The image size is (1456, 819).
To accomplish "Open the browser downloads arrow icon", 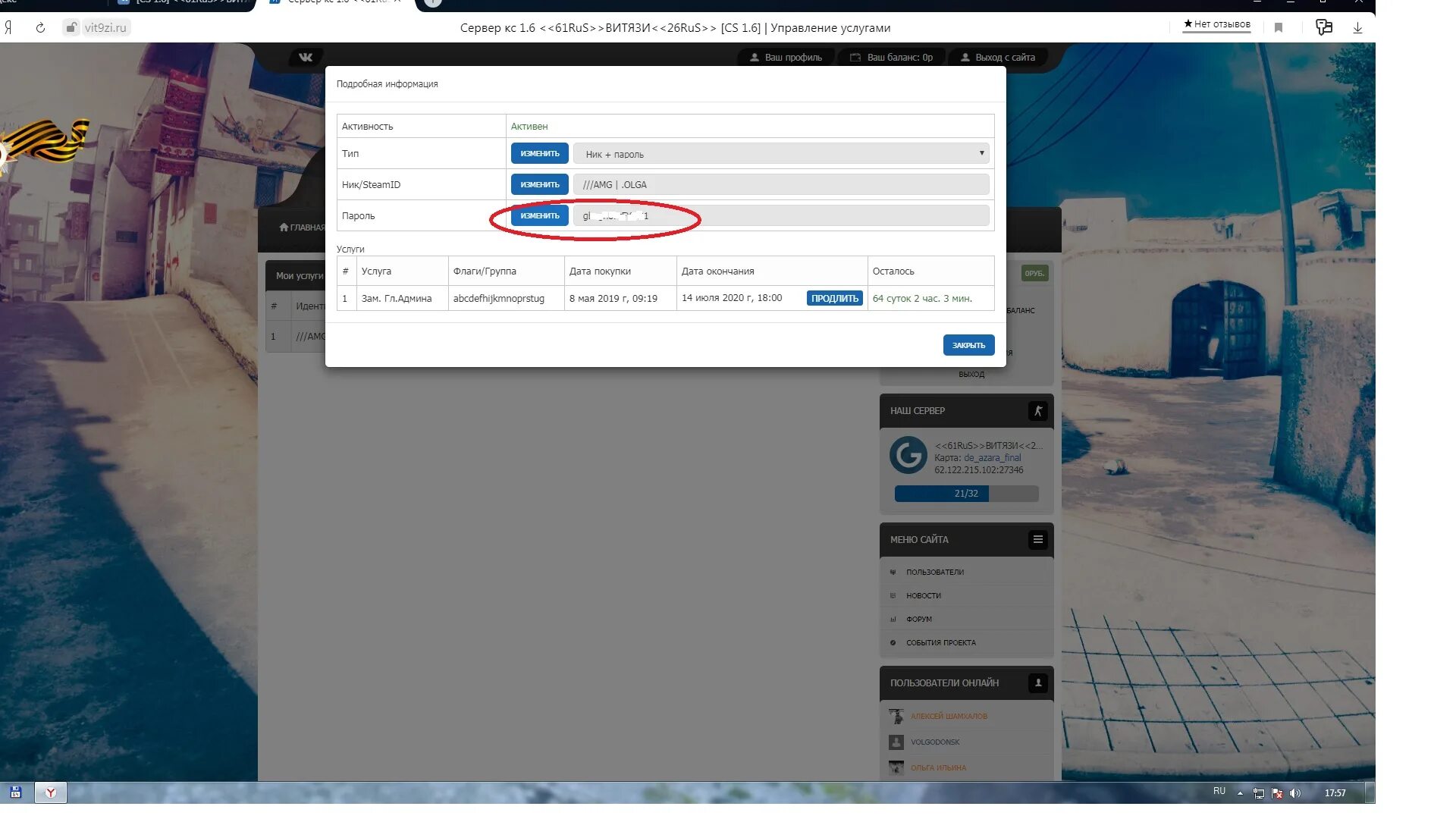I will [1357, 28].
